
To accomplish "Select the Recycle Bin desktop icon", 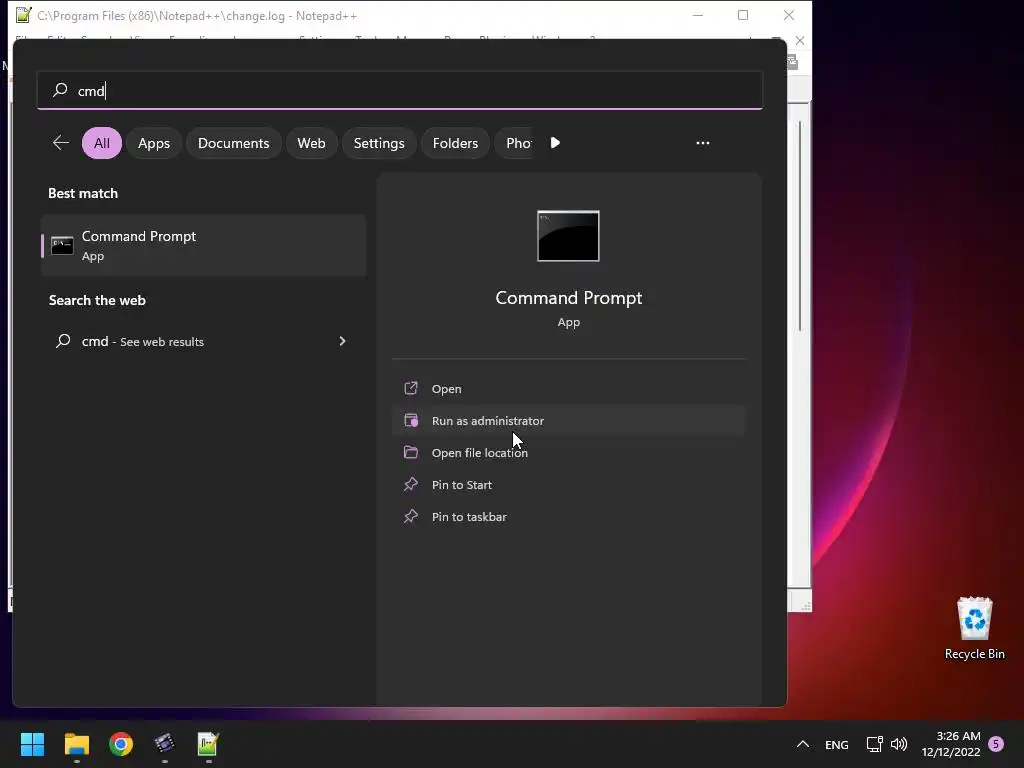I will [974, 628].
